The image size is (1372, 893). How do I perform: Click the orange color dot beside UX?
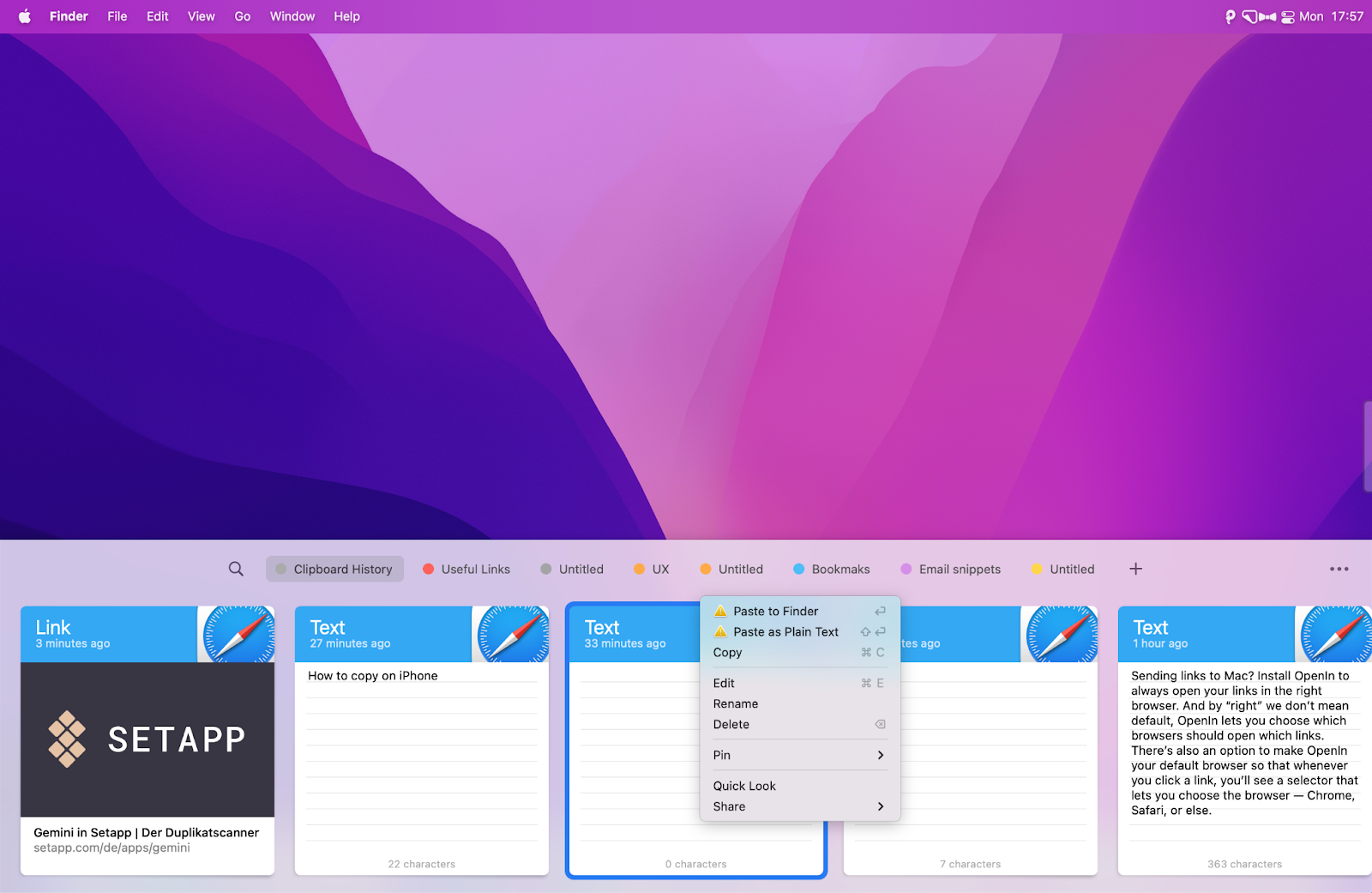[x=638, y=568]
